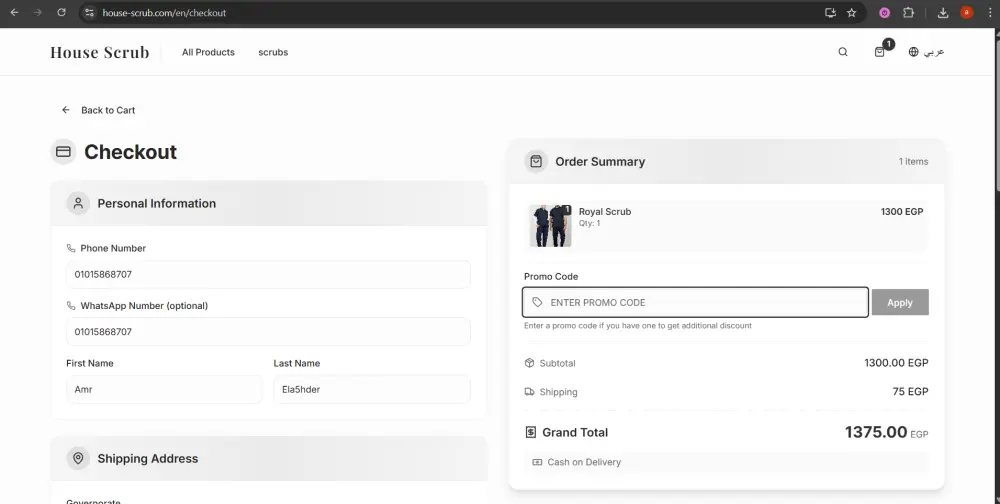Screen dimensions: 1000x504
Task: Click the Royal Scrub product name
Action: tap(605, 212)
